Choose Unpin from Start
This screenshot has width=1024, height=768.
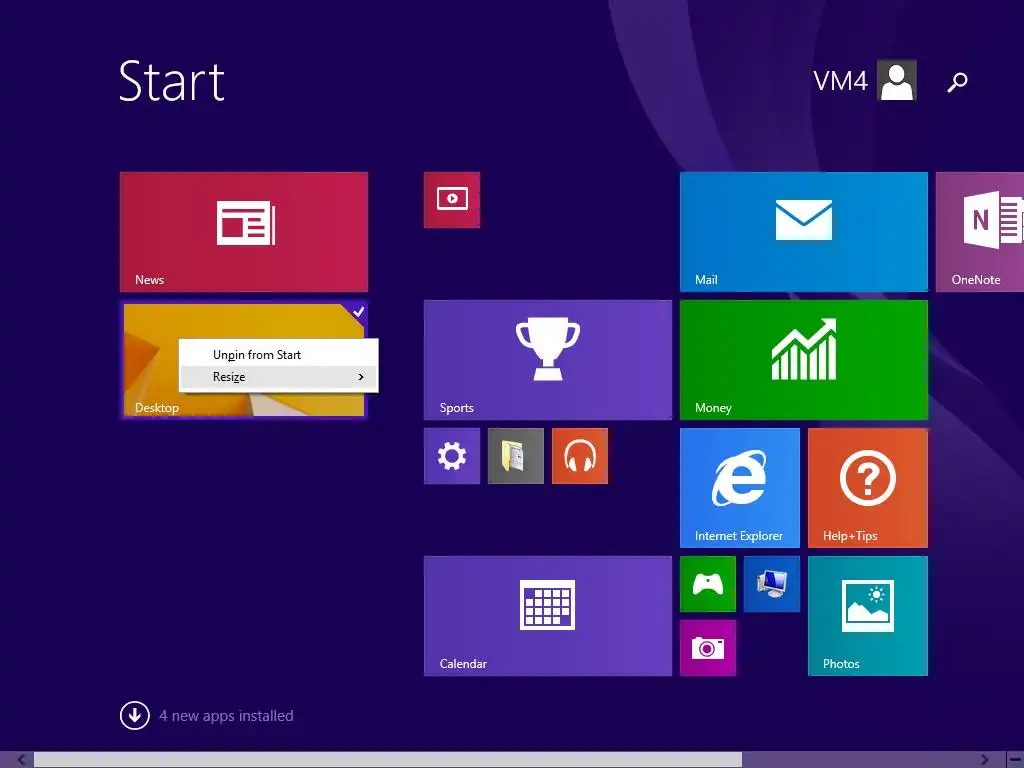point(279,355)
